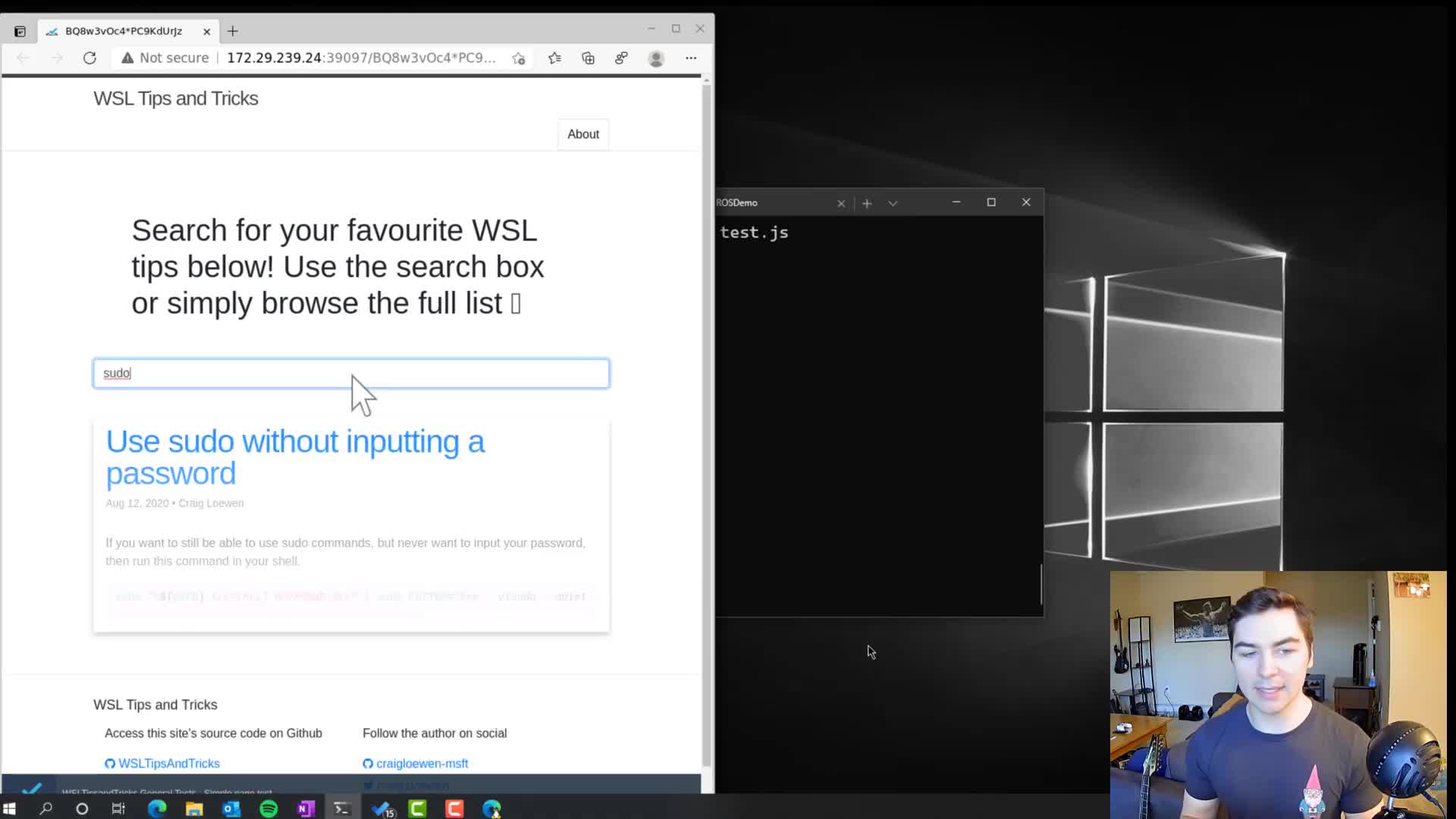Activate the back navigation arrow
Viewport: 1456px width, 819px height.
(24, 58)
